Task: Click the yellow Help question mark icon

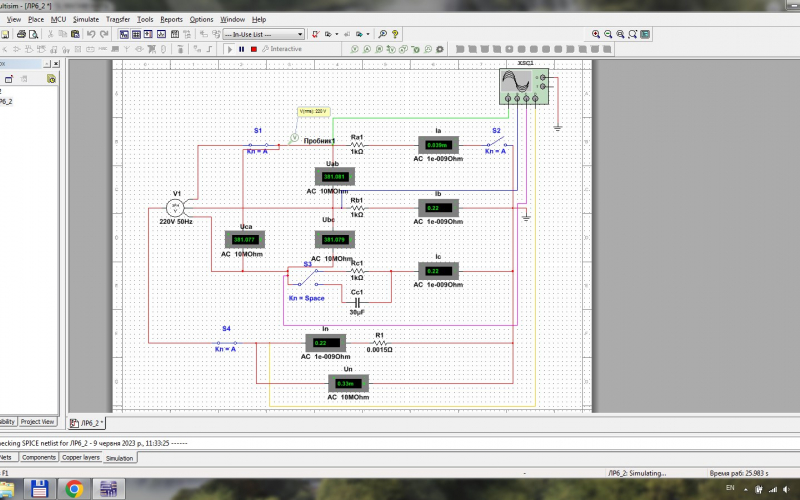Action: click(x=395, y=34)
